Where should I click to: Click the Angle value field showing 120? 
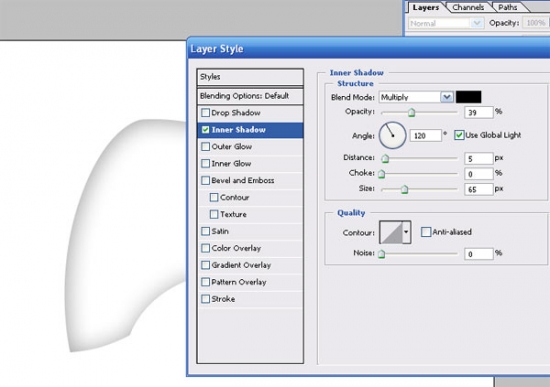426,135
